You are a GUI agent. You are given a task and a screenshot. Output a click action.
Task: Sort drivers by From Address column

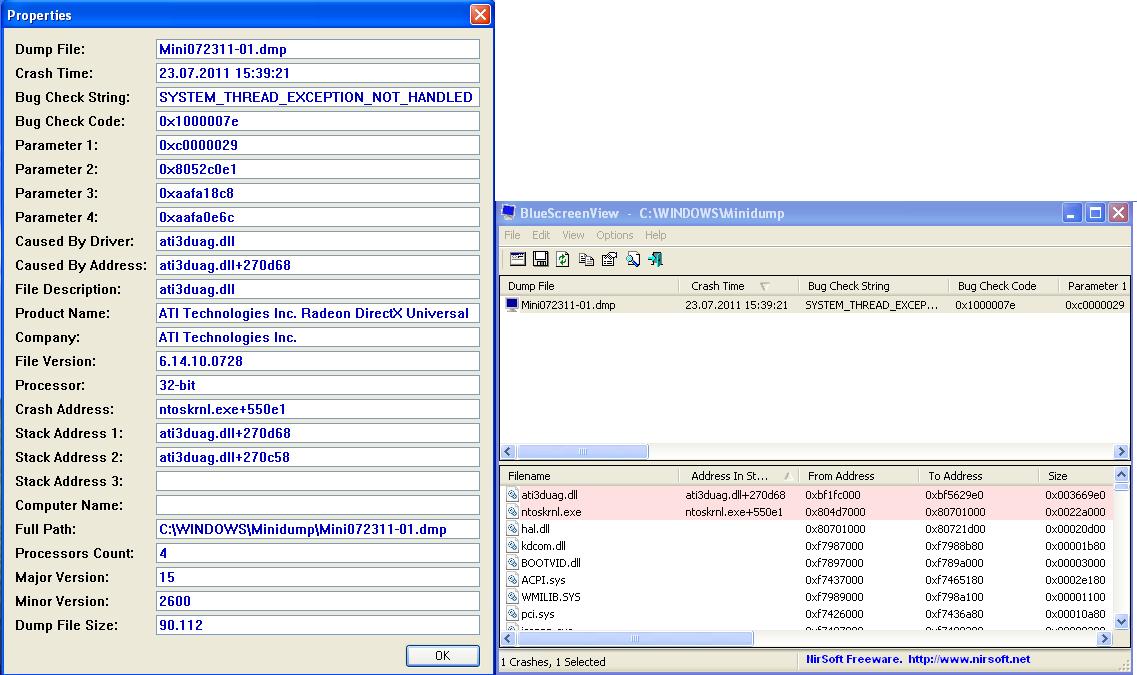pyautogui.click(x=858, y=476)
